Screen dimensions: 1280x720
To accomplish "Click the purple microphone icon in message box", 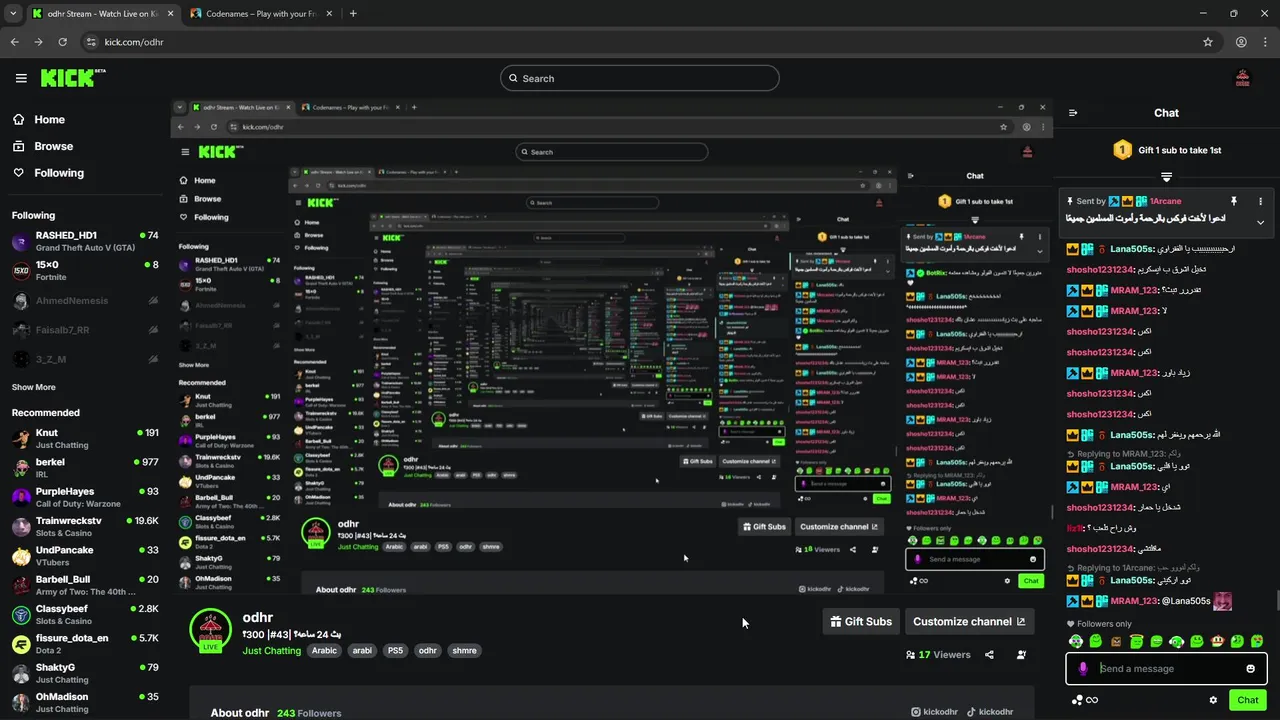I will coord(1083,669).
